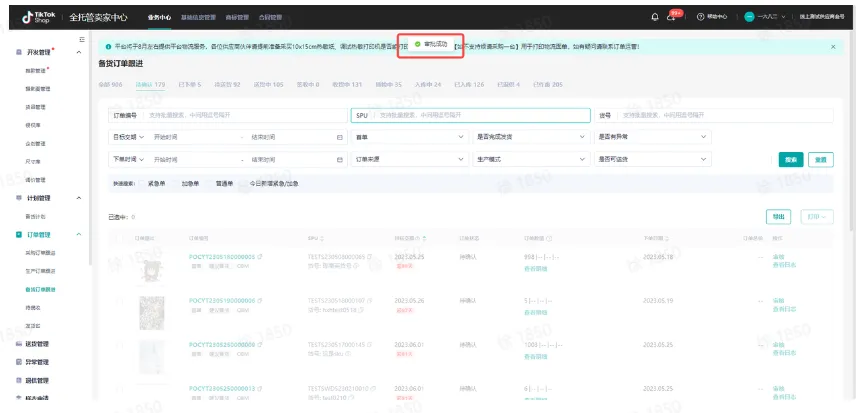Copy SPU TESTS230517000145
This screenshot has height=413, width=857.
[370, 345]
